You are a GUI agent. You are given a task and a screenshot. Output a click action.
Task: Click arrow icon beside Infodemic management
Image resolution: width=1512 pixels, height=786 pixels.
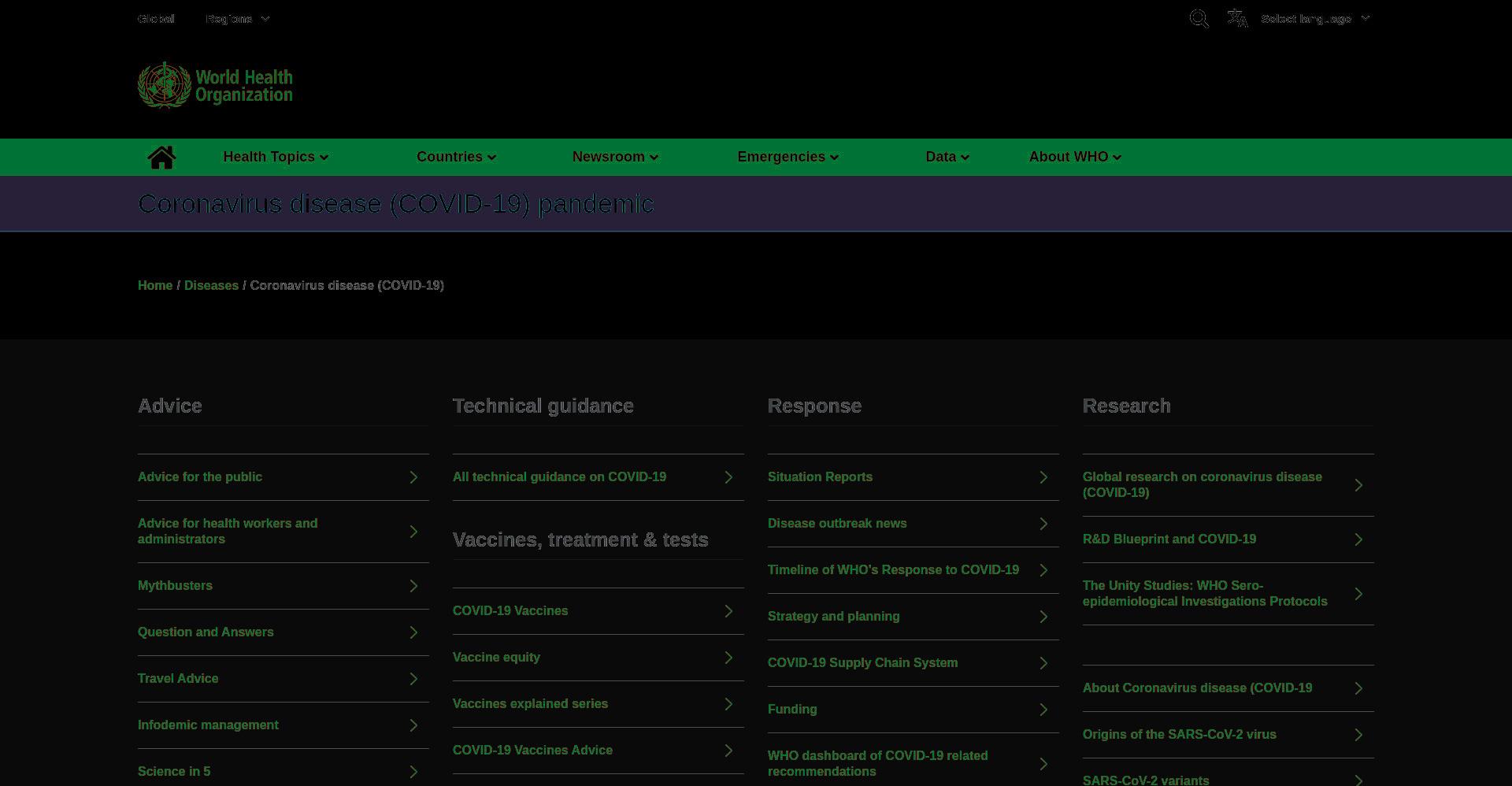(413, 725)
